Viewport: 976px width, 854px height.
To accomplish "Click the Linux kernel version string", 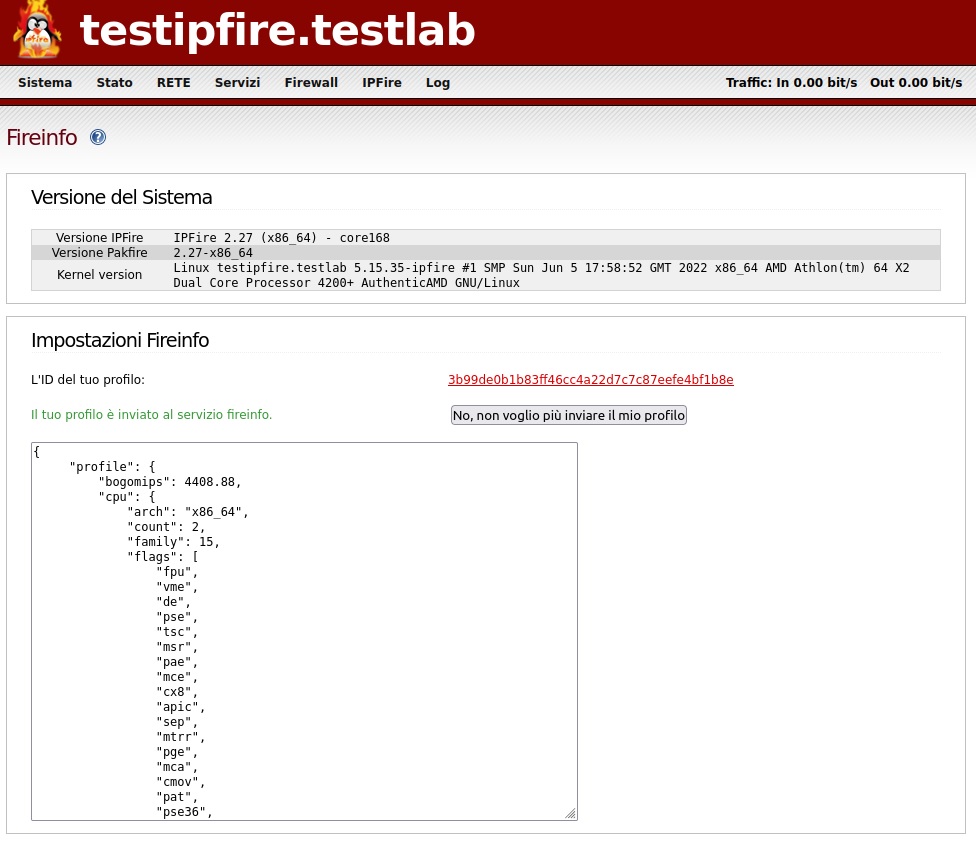I will 541,275.
